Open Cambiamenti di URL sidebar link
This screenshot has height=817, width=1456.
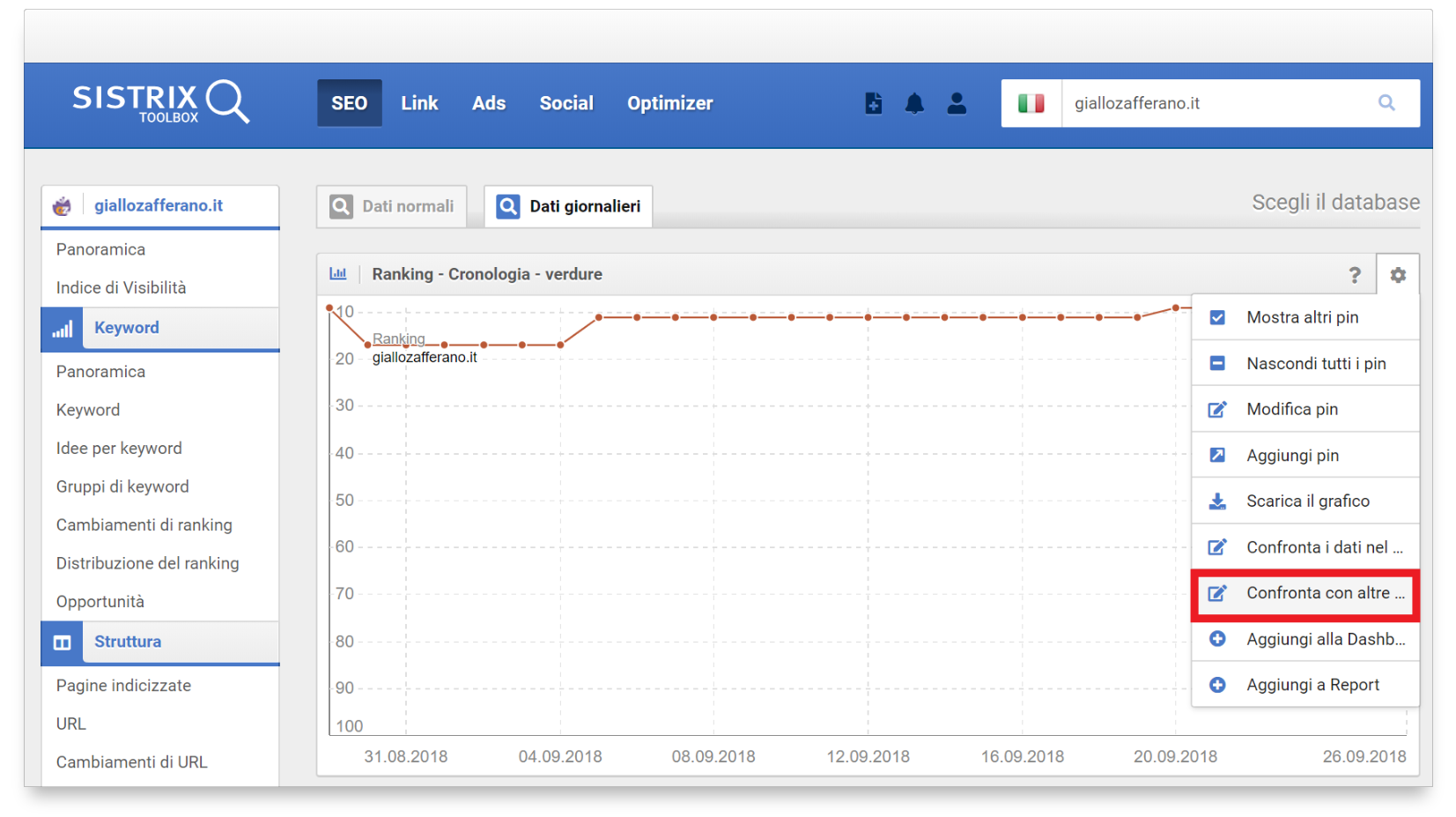131,762
